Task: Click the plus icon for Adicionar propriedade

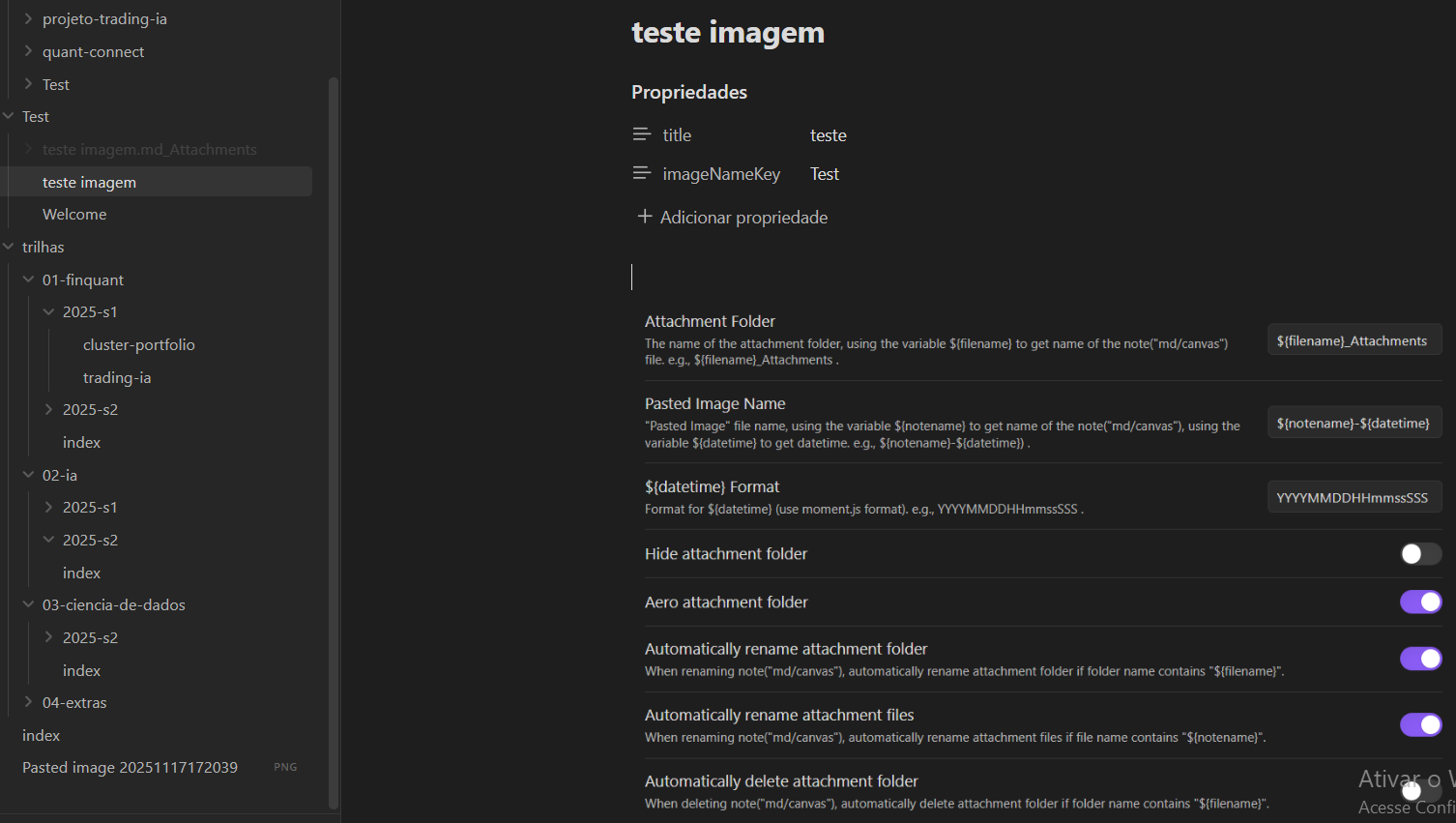Action: (x=645, y=217)
